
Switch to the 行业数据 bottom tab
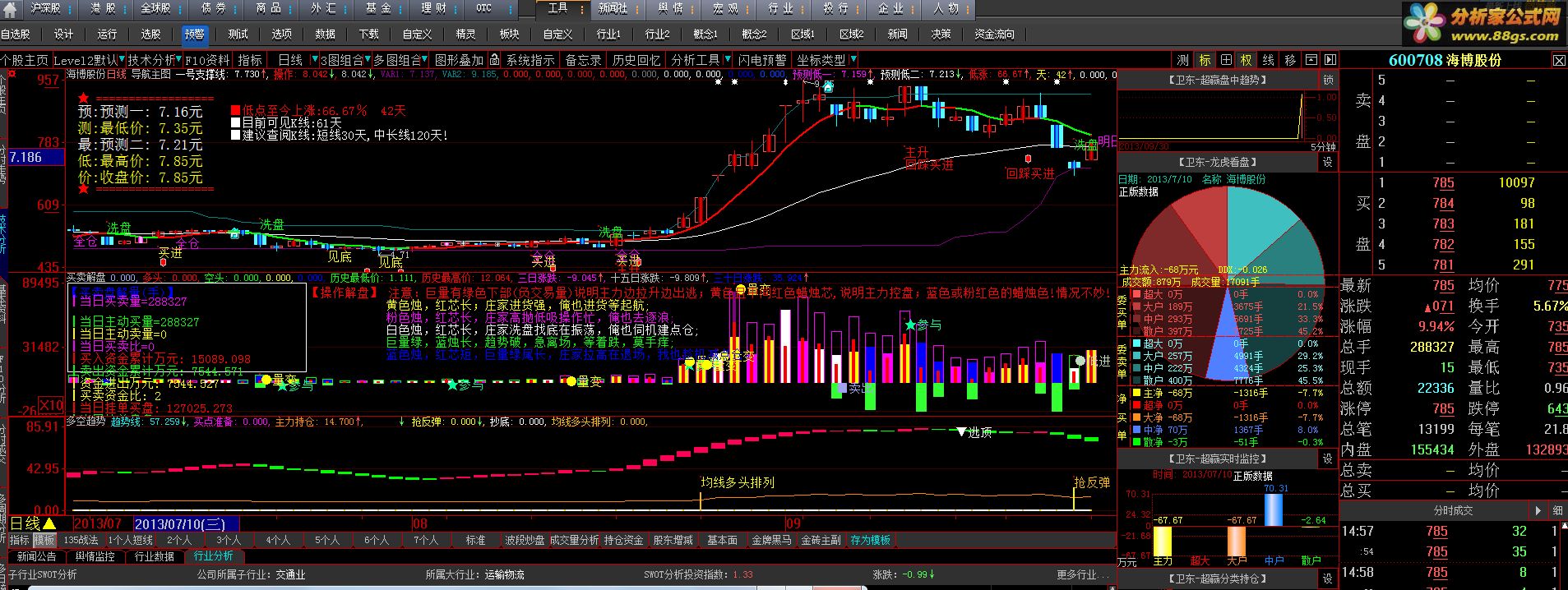point(155,556)
